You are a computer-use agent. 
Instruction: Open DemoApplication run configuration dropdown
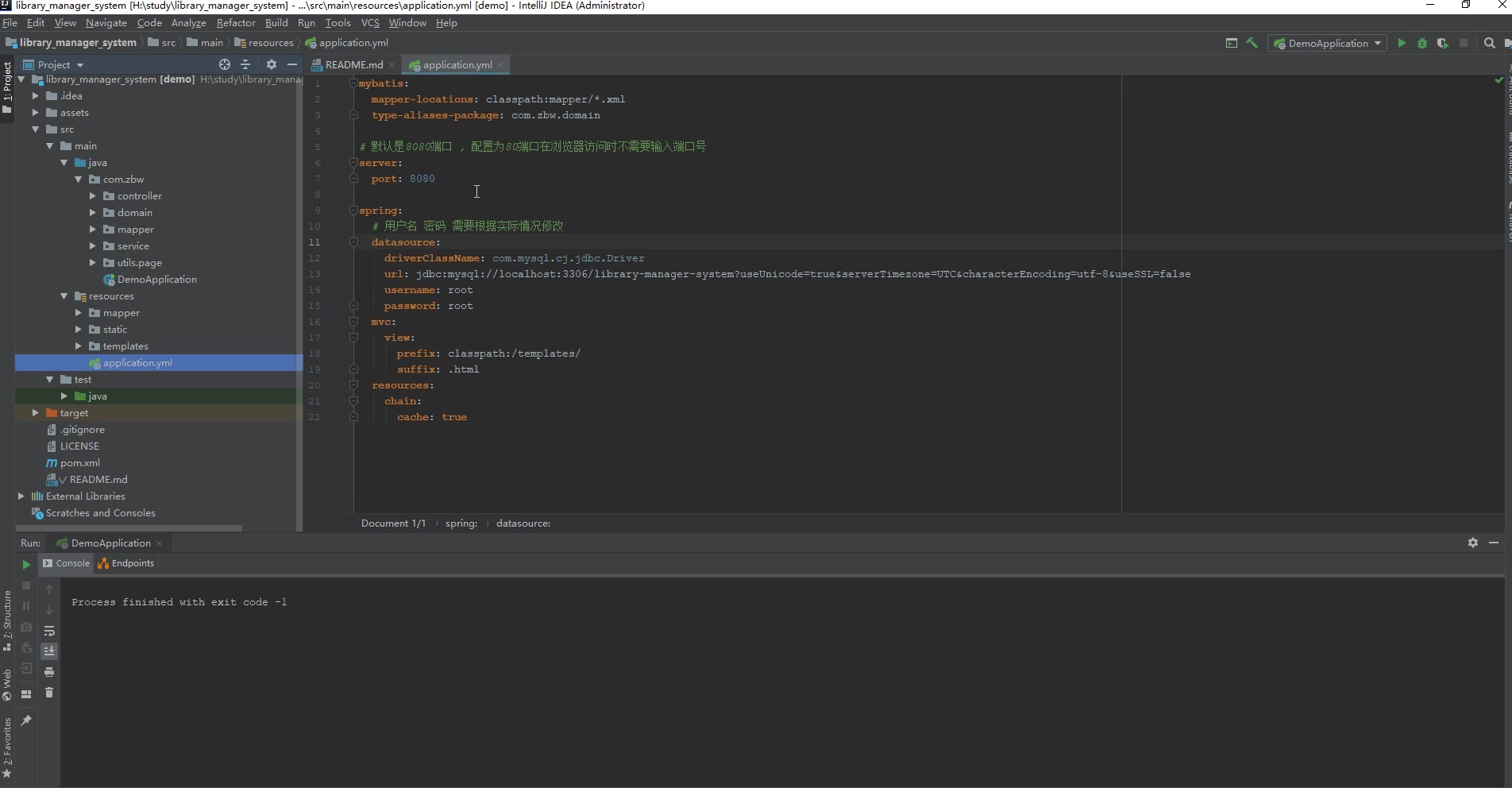1327,44
